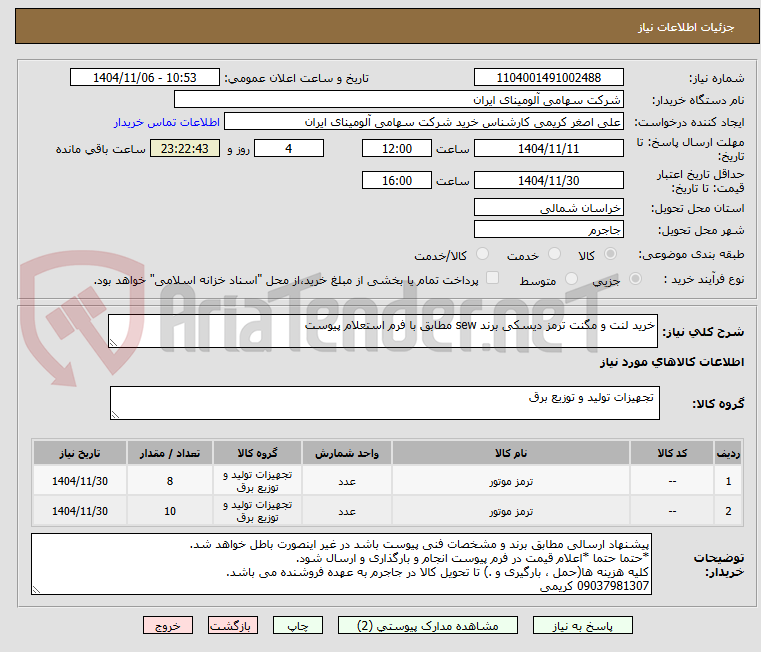Click the price validity date 1404/11/30 field
The width and height of the screenshot is (761, 652).
pyautogui.click(x=548, y=180)
